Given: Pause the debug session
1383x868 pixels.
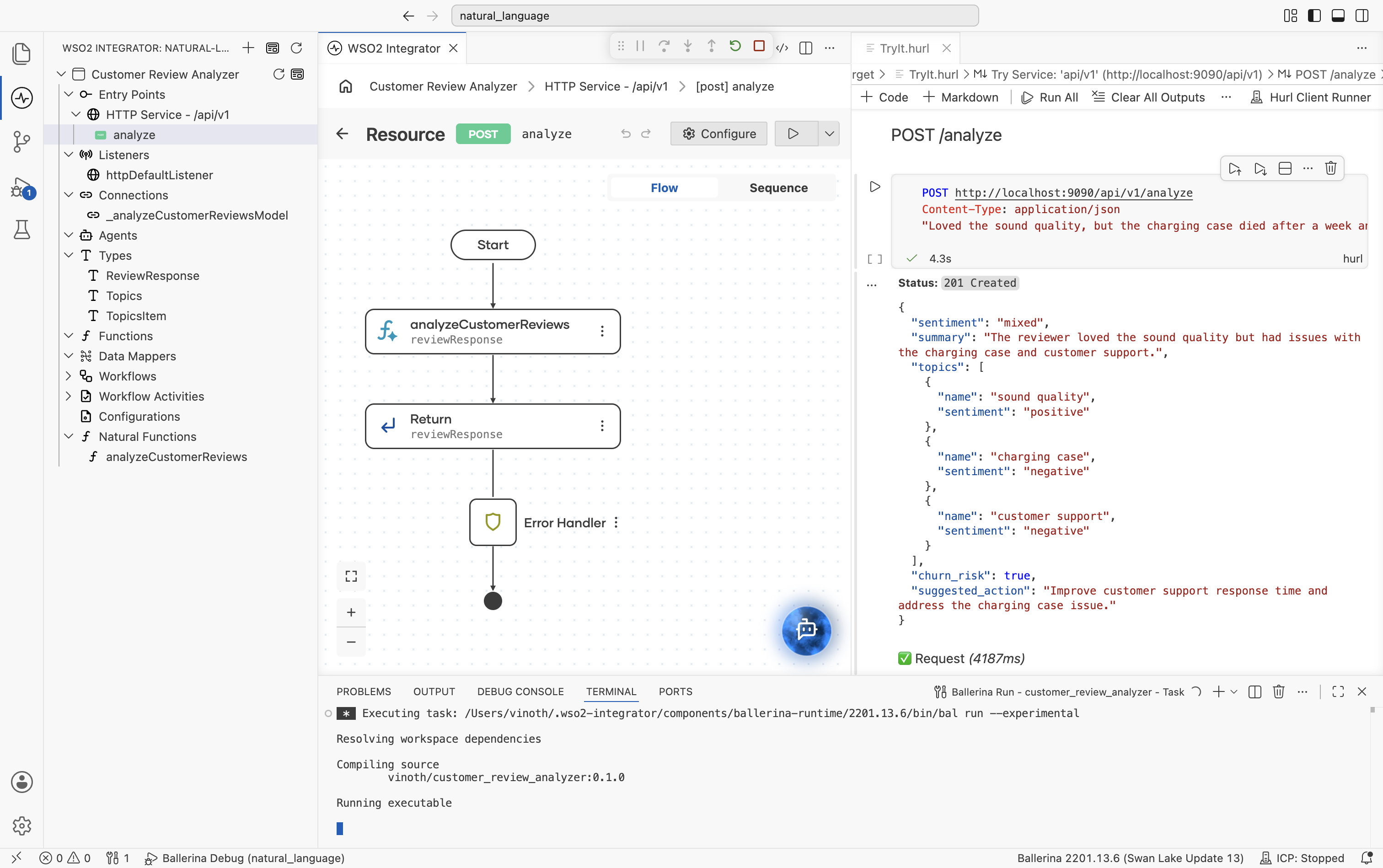Looking at the screenshot, I should point(640,47).
